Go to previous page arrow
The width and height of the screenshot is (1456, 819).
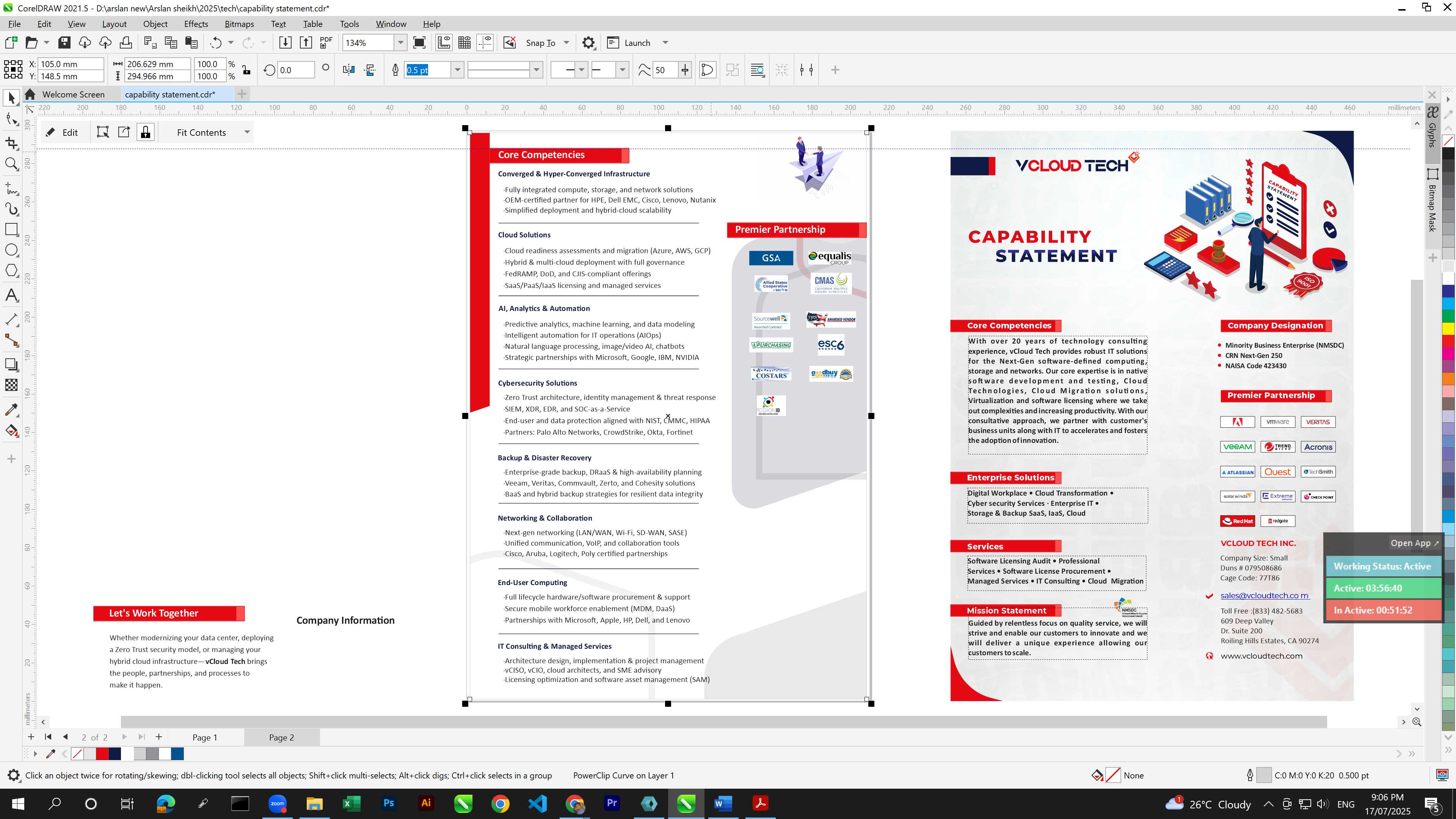[66, 736]
